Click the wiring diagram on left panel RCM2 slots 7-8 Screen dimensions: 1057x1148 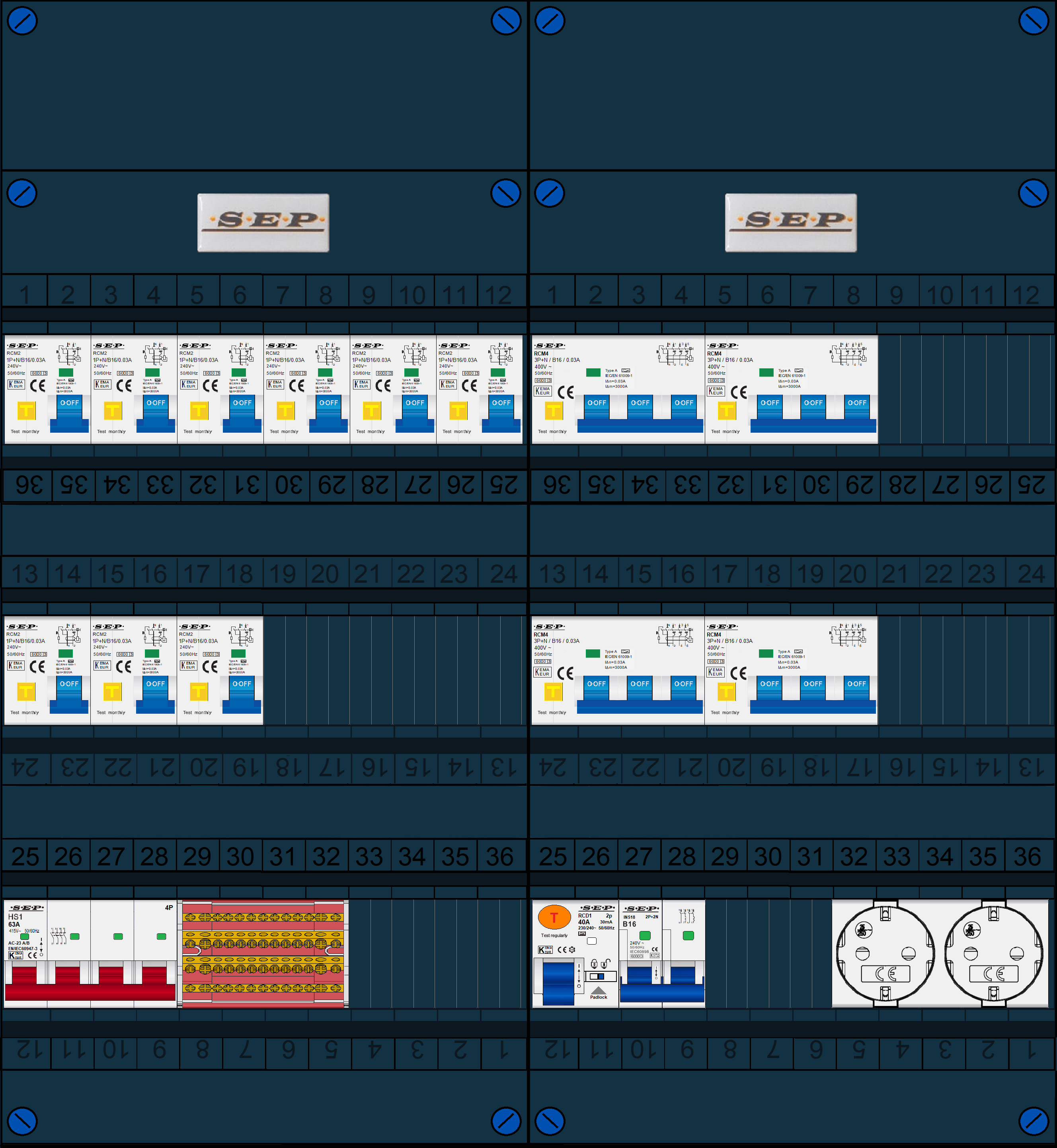click(328, 355)
